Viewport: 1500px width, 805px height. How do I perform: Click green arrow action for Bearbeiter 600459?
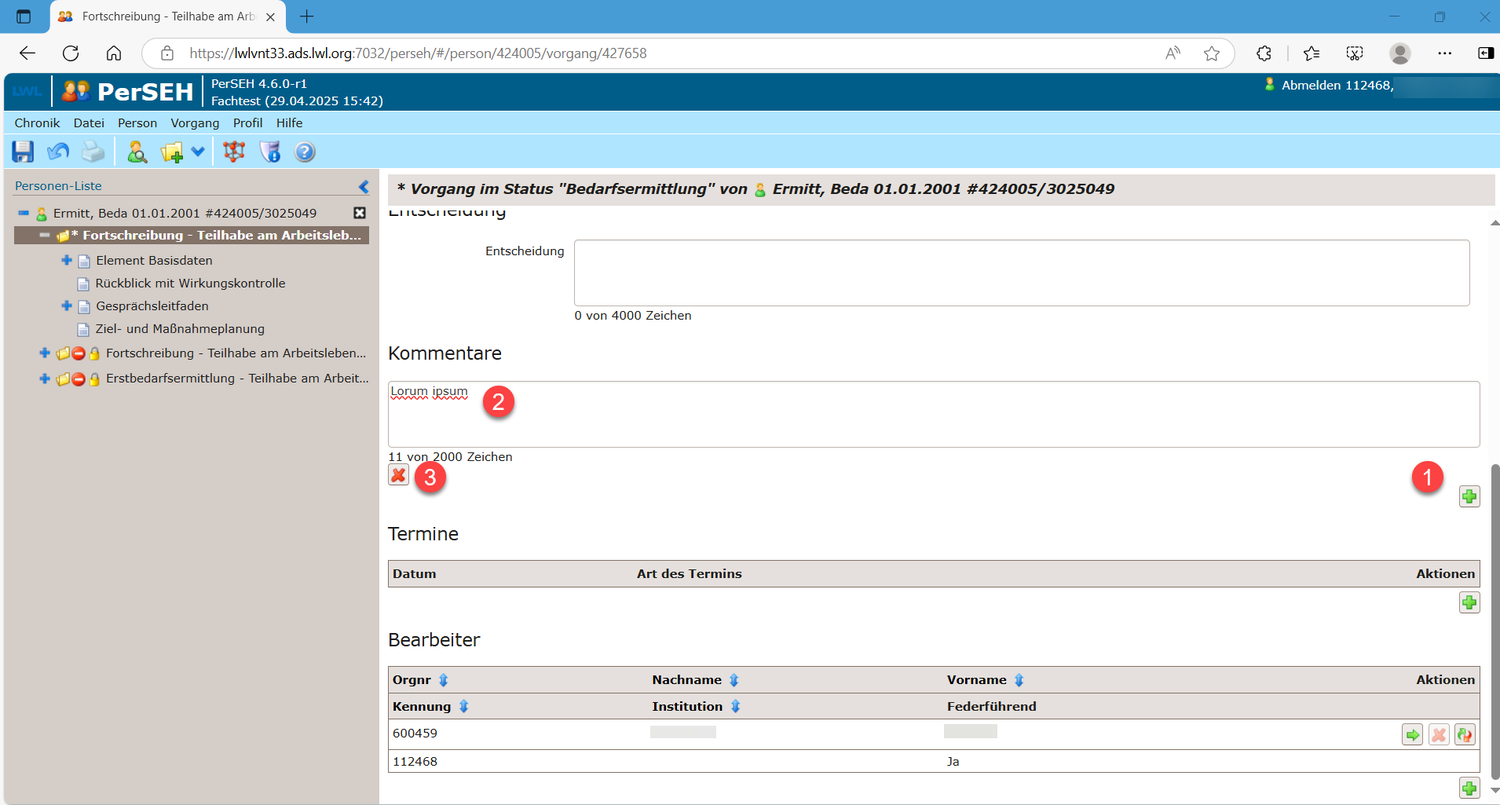click(x=1412, y=735)
